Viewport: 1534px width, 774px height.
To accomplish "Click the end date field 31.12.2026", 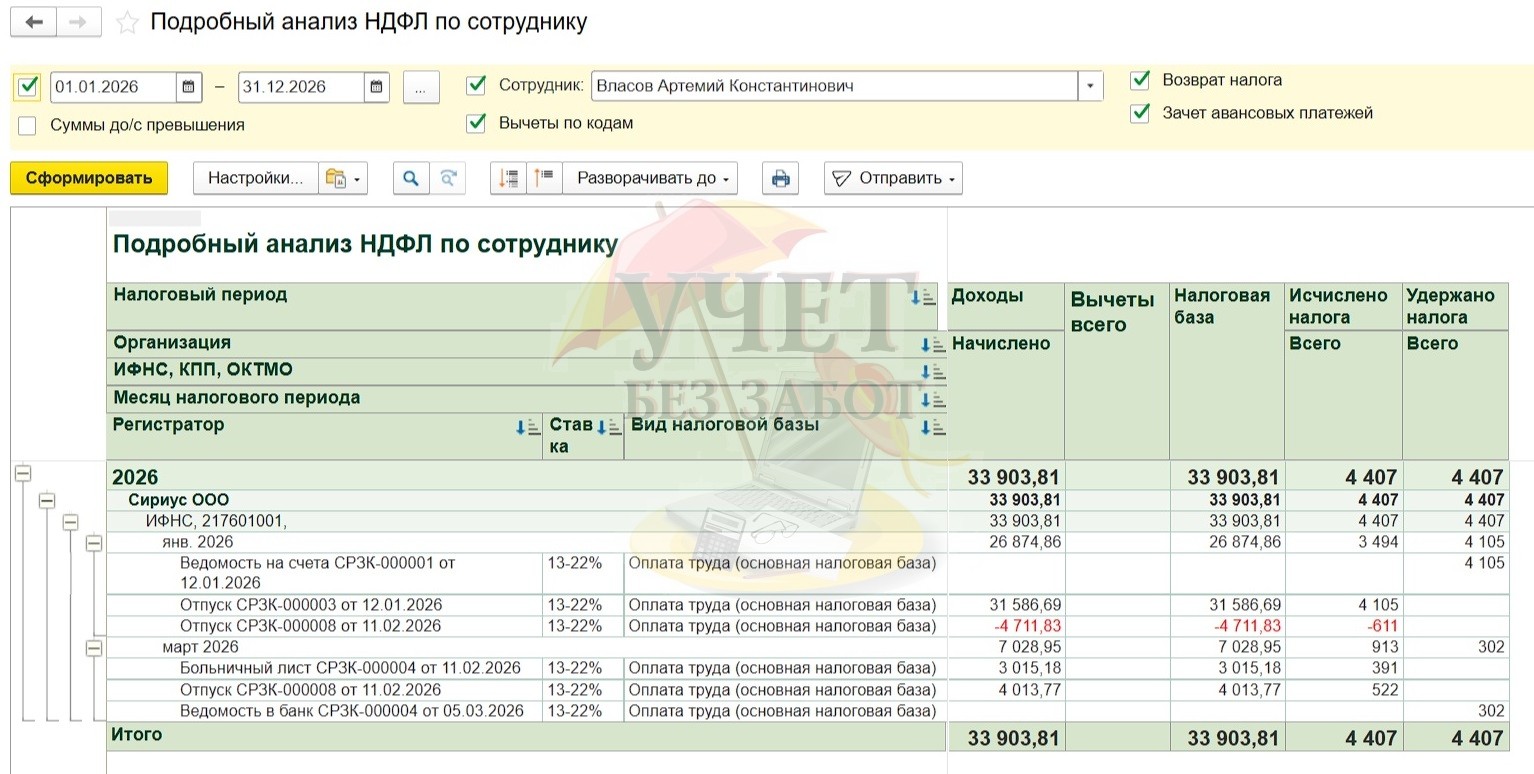I will click(301, 87).
